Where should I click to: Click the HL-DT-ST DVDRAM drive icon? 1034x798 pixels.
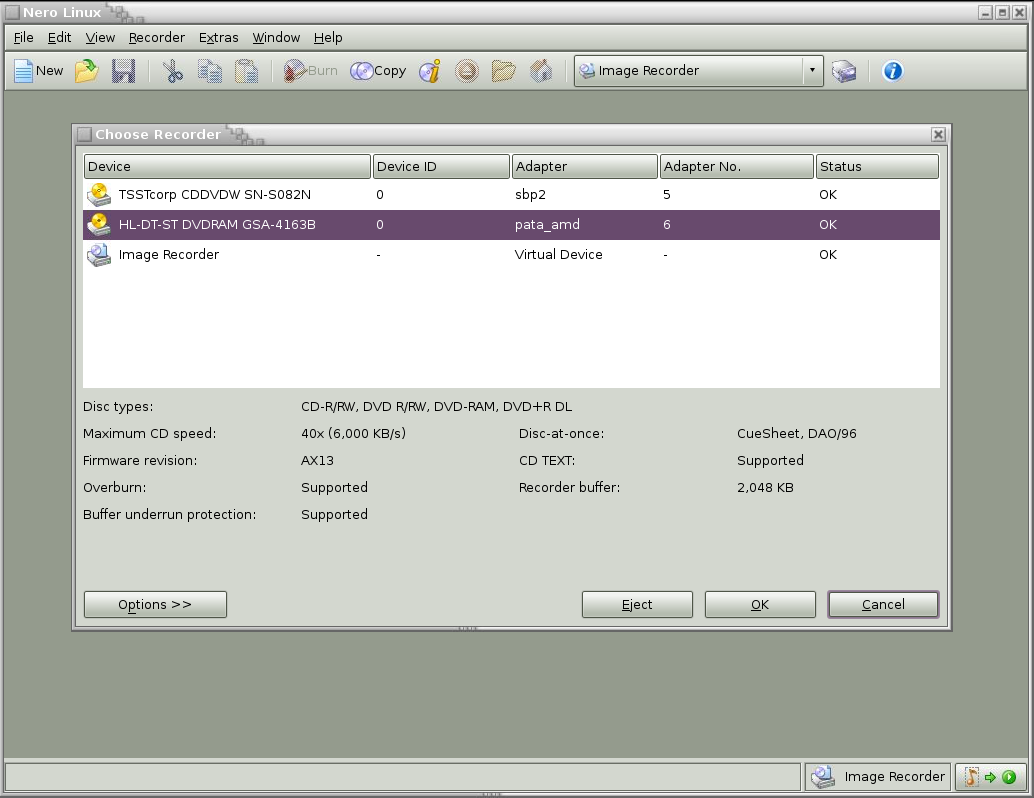point(99,224)
